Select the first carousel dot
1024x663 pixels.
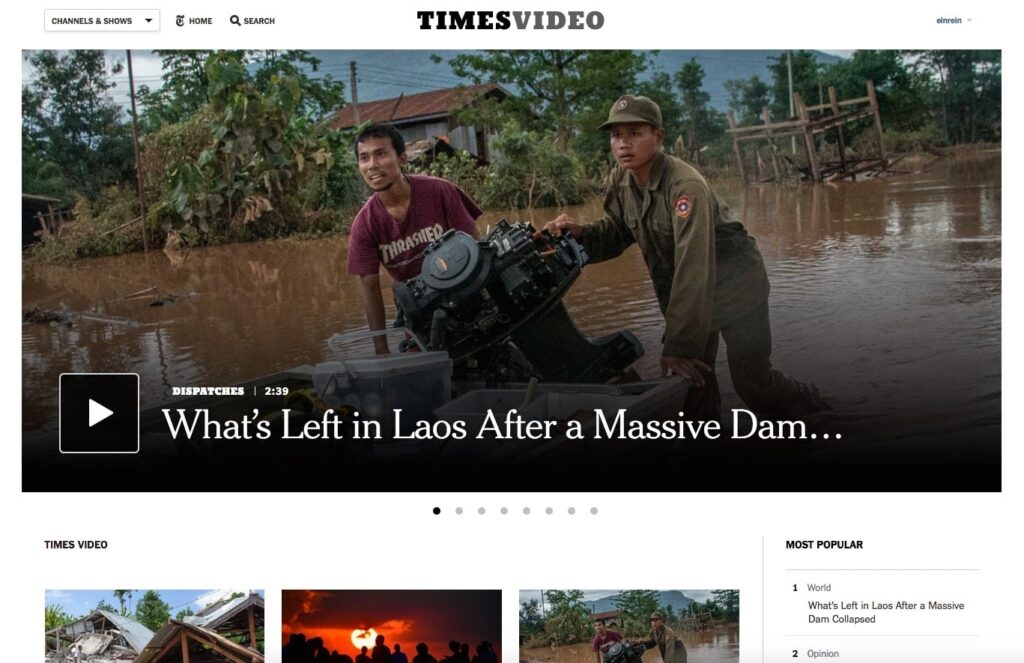coord(437,511)
